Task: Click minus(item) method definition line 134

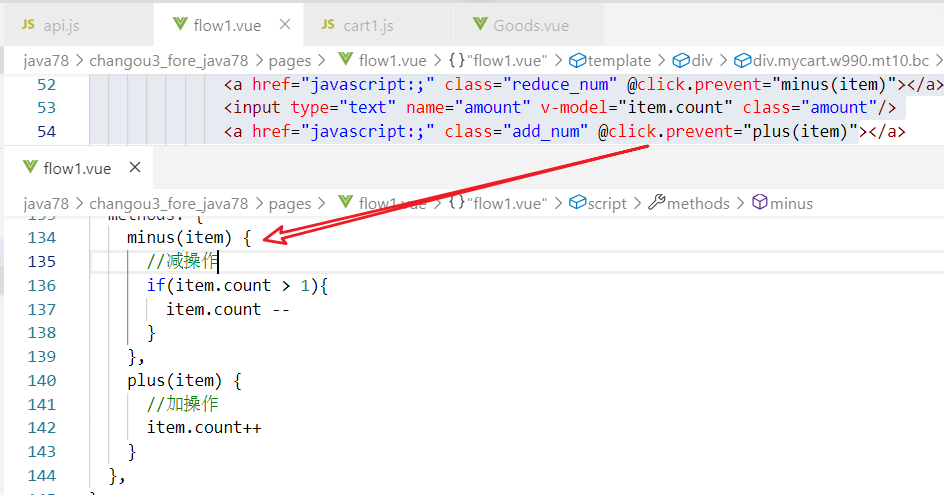Action: coord(188,238)
